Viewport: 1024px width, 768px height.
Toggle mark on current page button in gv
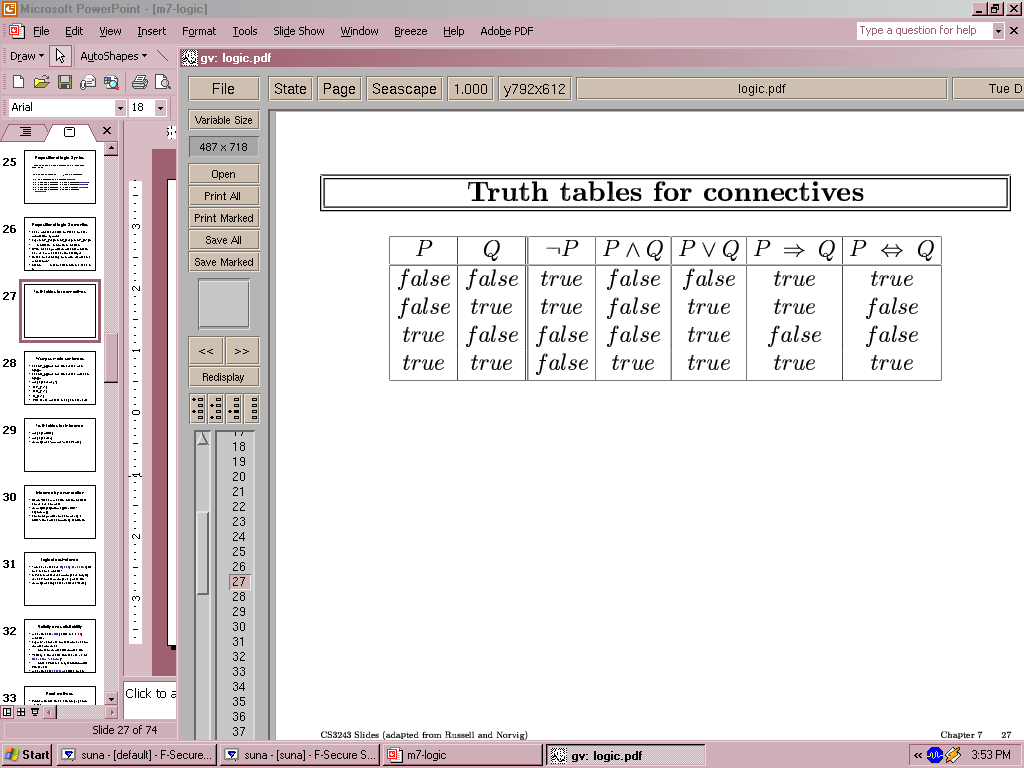pos(233,408)
